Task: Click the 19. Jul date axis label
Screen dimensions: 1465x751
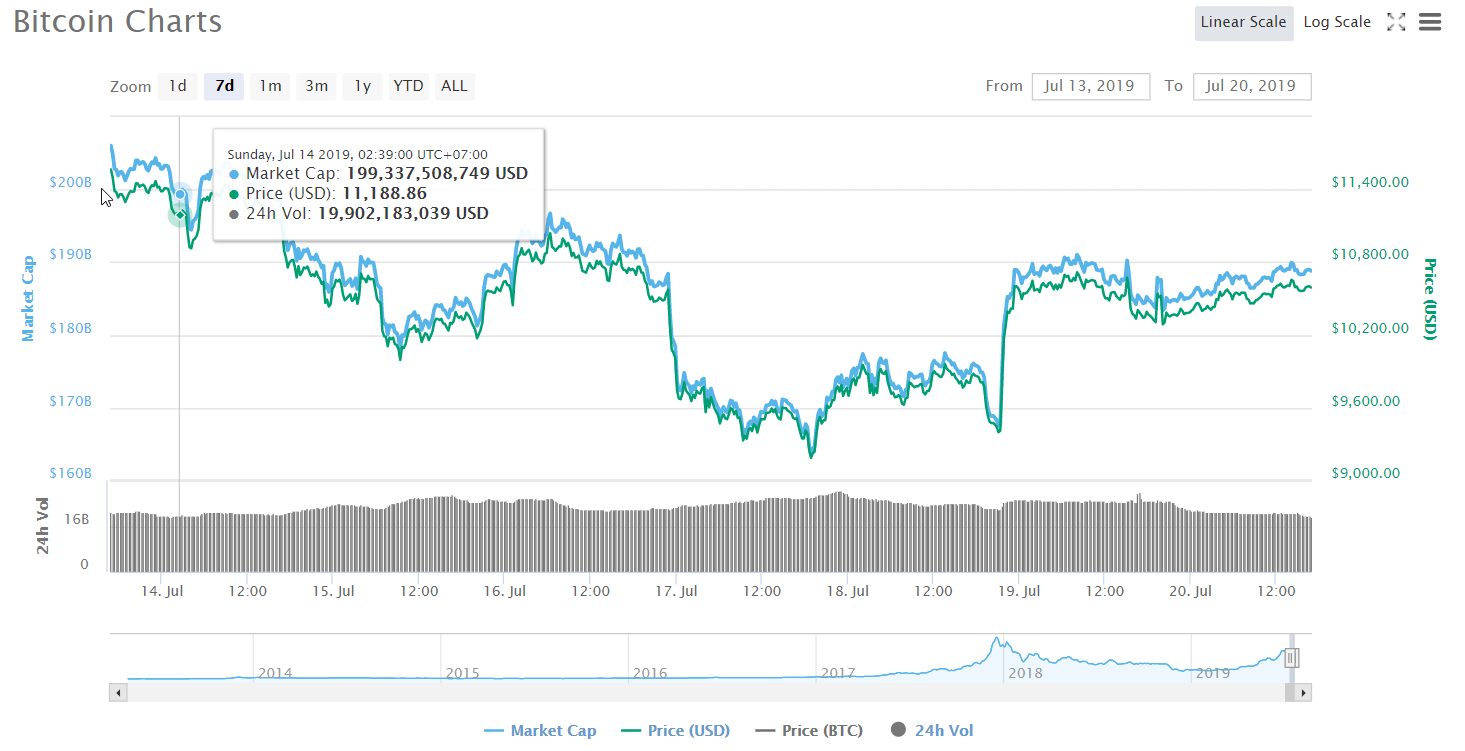Action: (x=1019, y=591)
